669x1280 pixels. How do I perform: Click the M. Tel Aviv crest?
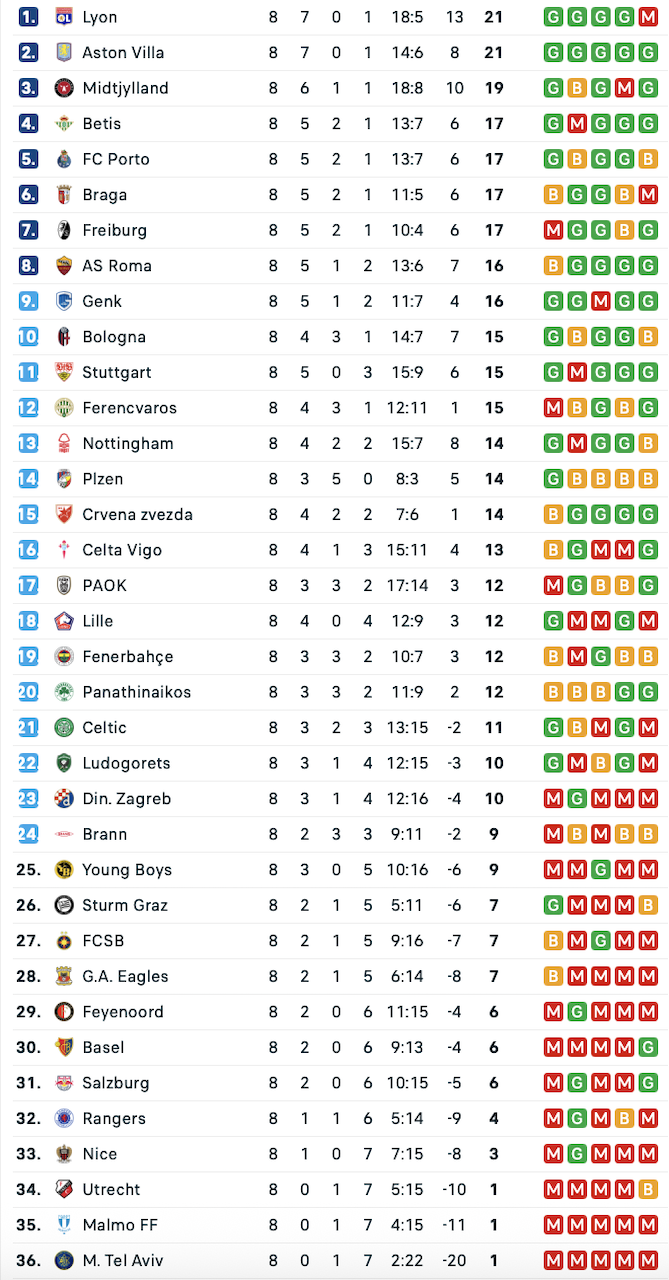pyautogui.click(x=64, y=1260)
